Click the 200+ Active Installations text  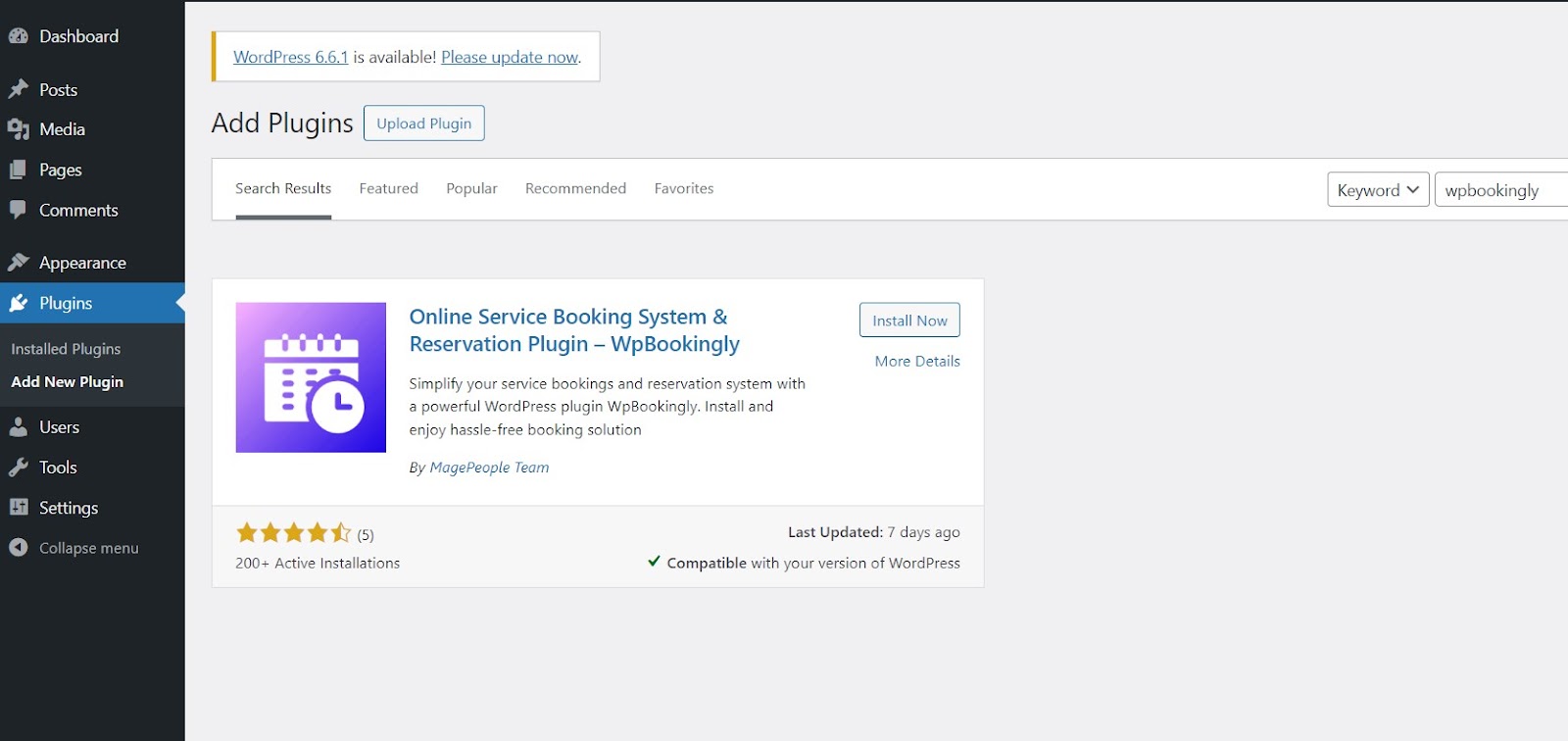pos(318,563)
